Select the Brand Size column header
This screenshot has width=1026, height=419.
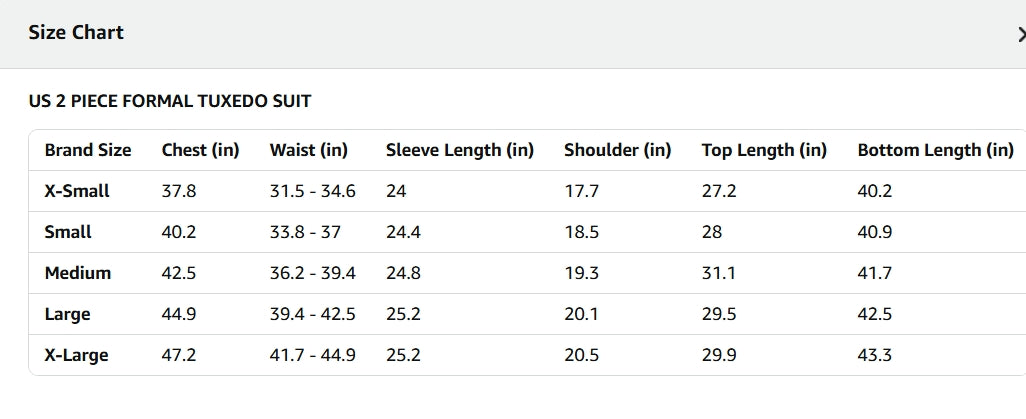[88, 151]
